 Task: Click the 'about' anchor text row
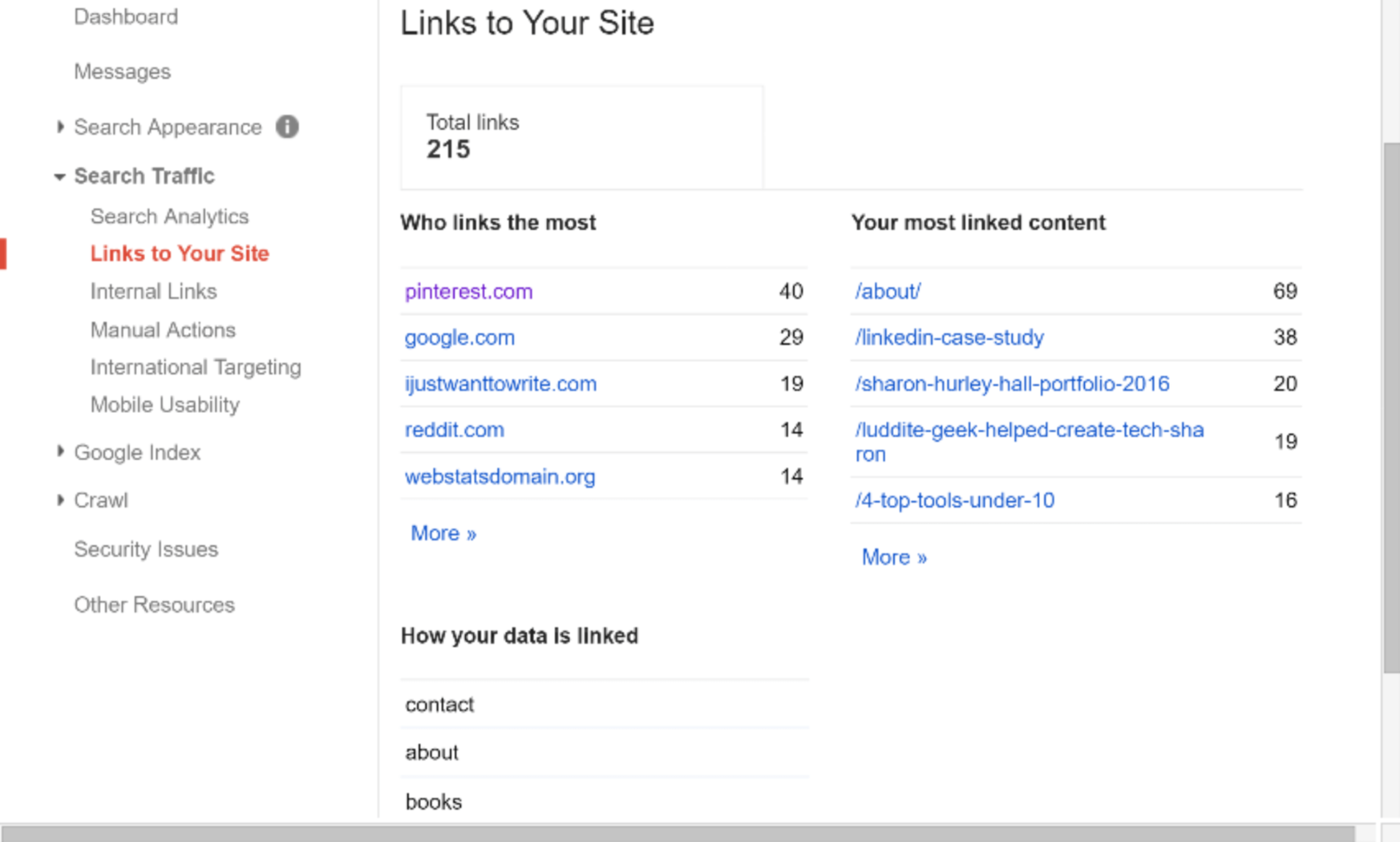(604, 753)
